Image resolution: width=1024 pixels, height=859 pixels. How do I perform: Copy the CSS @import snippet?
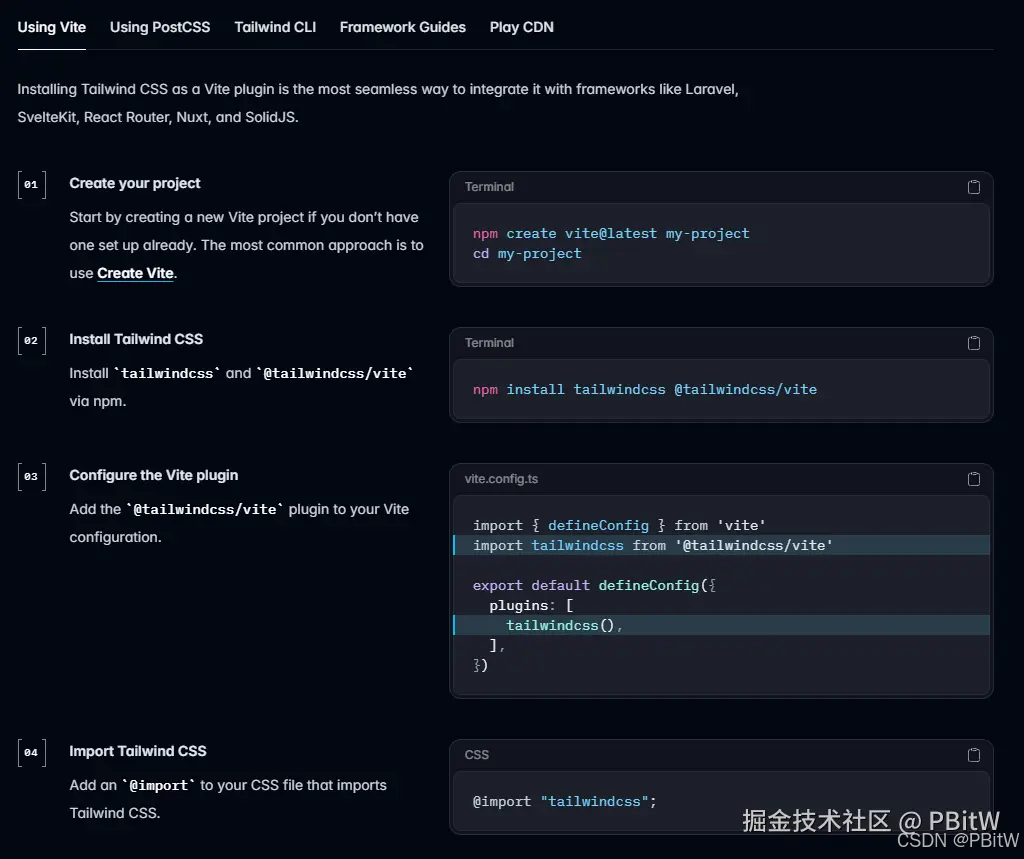tap(973, 755)
